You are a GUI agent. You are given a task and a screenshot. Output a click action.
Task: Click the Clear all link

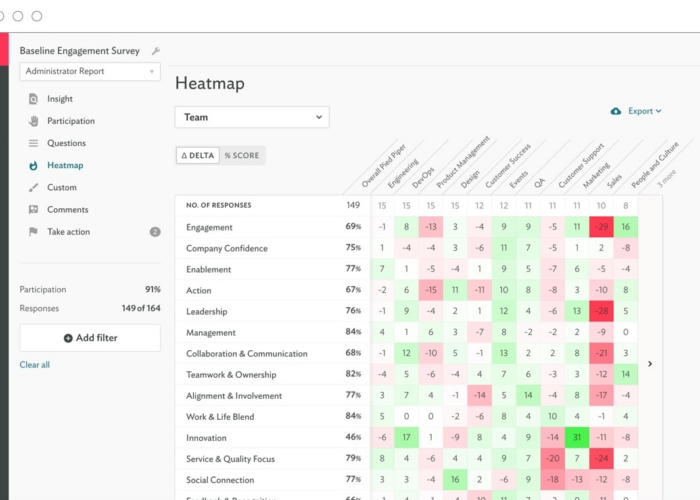pos(34,365)
